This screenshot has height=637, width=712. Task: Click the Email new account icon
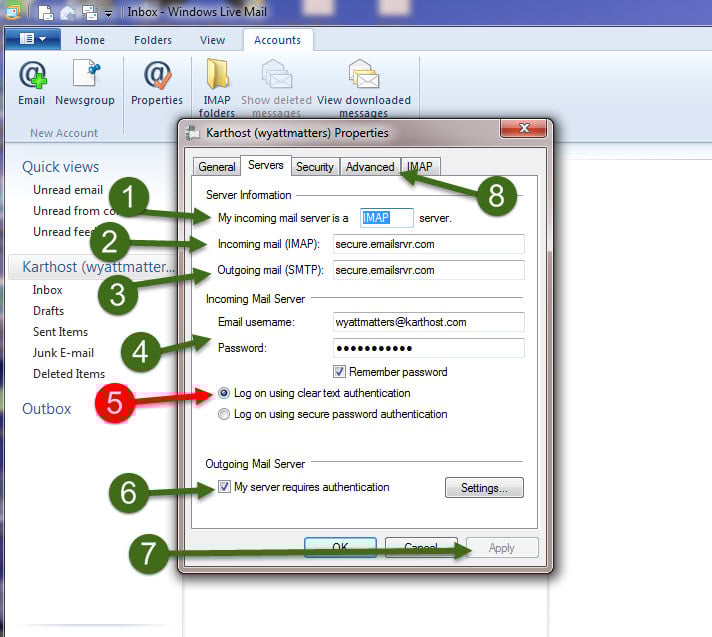(32, 75)
